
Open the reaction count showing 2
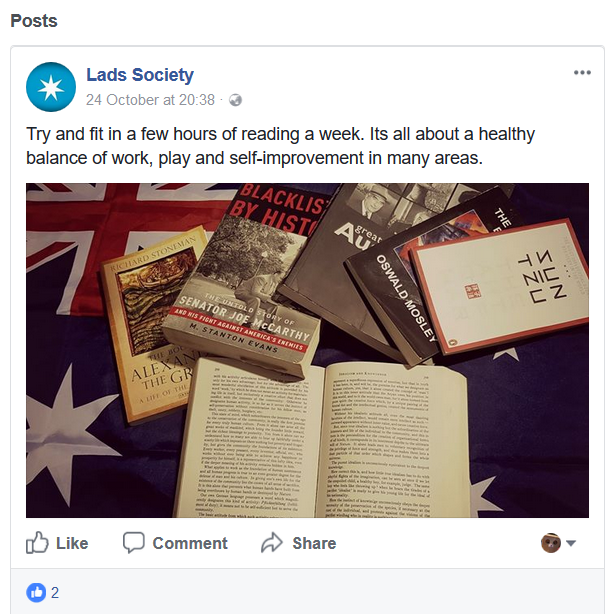[x=55, y=592]
